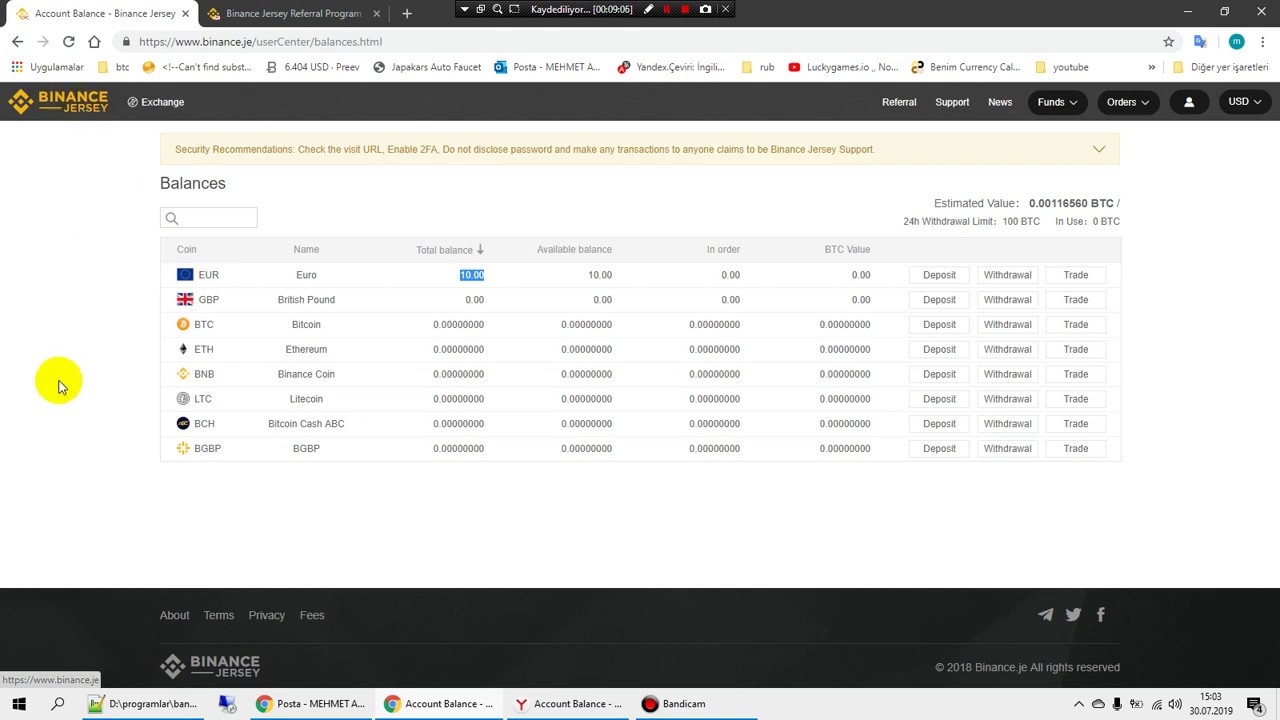Open the Privacy footer link
Screen dimensions: 1280x720
(x=266, y=615)
